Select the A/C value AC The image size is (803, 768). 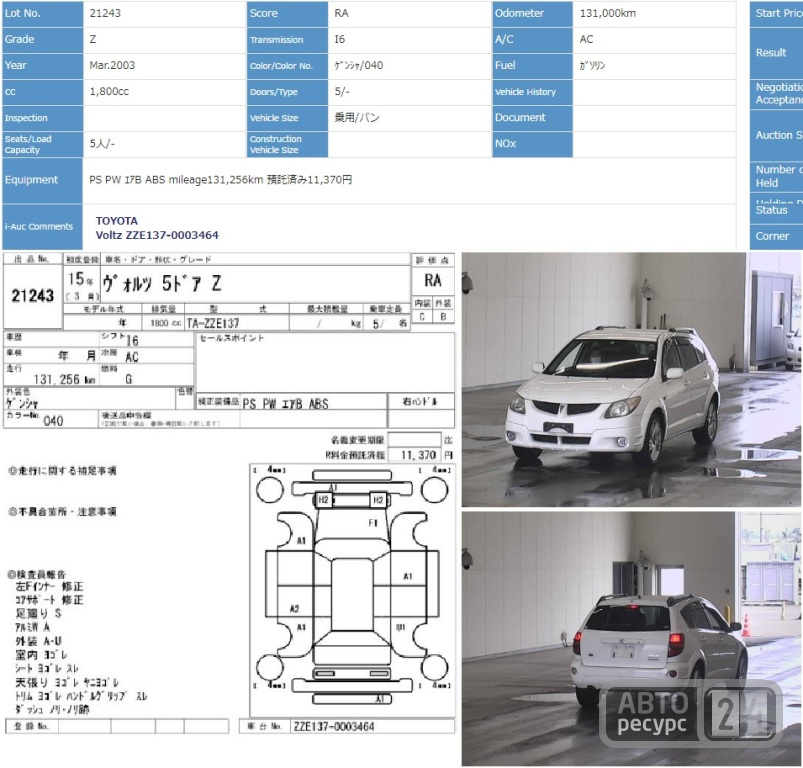(586, 39)
